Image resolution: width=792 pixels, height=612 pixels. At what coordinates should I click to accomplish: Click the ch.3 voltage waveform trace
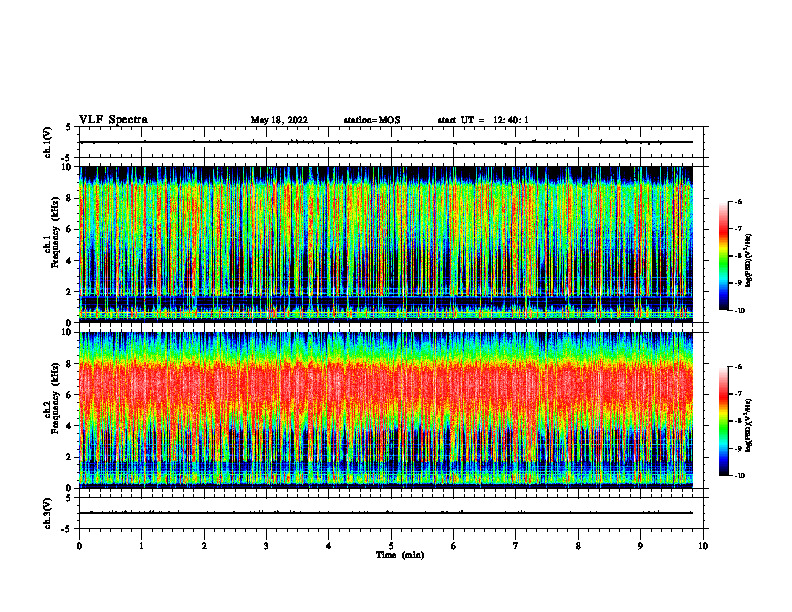(x=386, y=513)
